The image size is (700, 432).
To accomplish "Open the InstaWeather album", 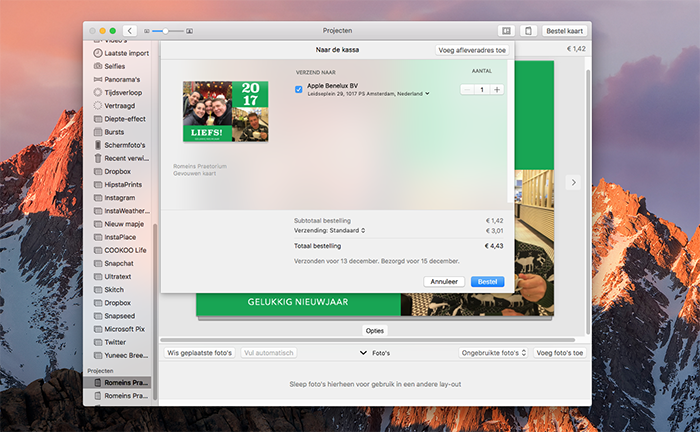I will pyautogui.click(x=121, y=211).
